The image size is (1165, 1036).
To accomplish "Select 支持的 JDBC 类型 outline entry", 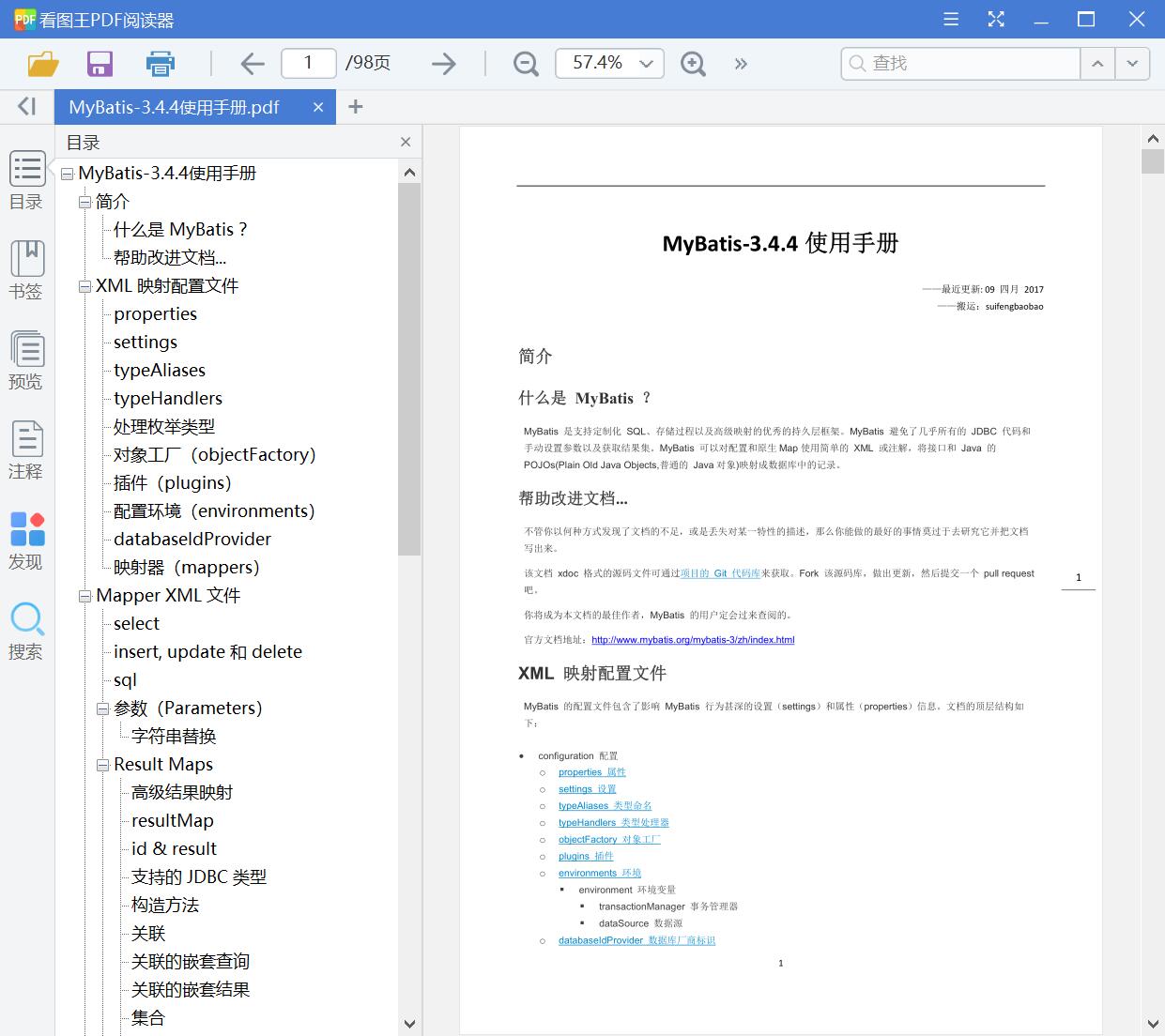I will pos(199,877).
